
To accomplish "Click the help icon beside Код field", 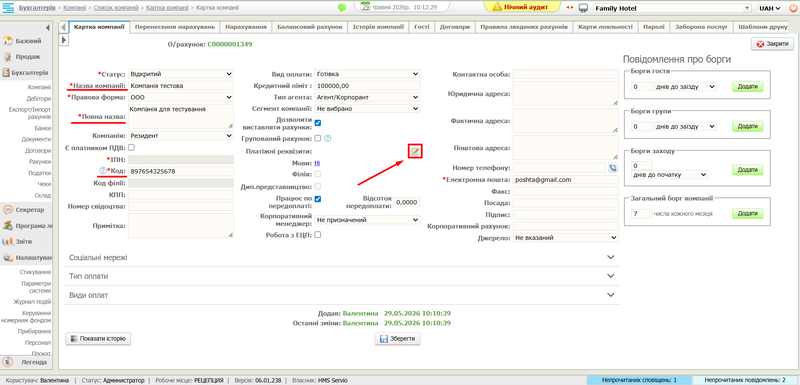I will point(103,171).
